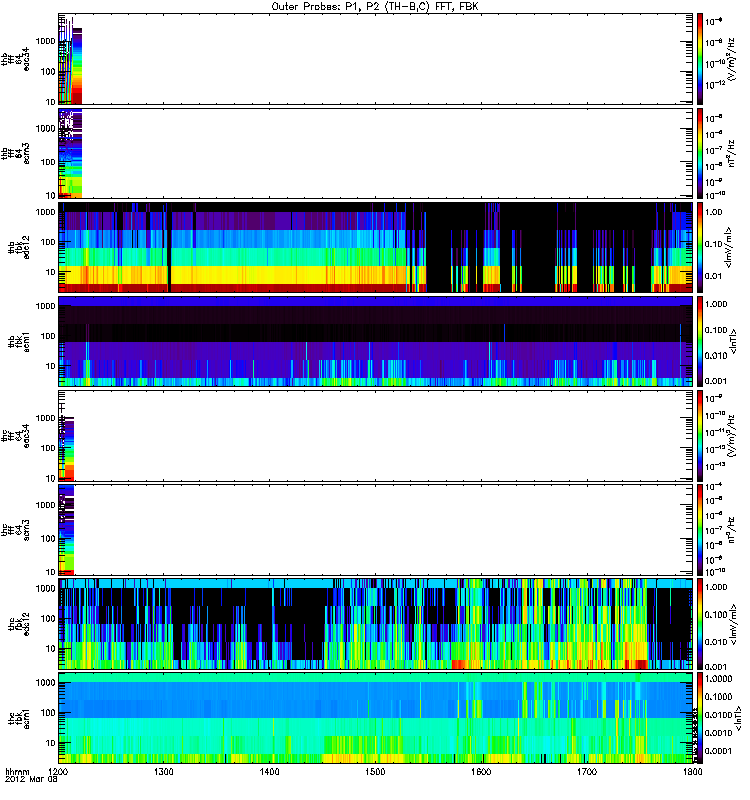The height and width of the screenshot is (800, 750).
Task: Click the date label '2012 Mar 08'
Action: [31, 780]
